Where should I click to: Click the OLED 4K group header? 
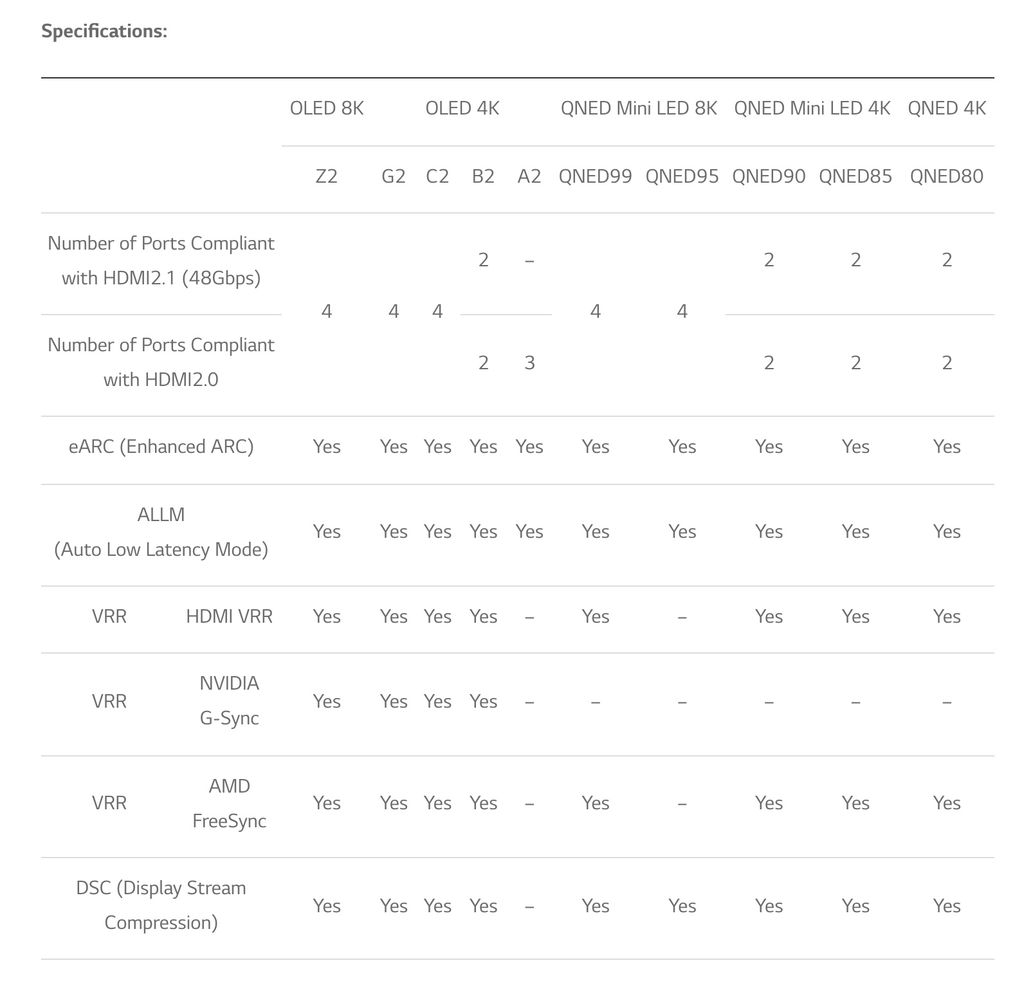(462, 108)
